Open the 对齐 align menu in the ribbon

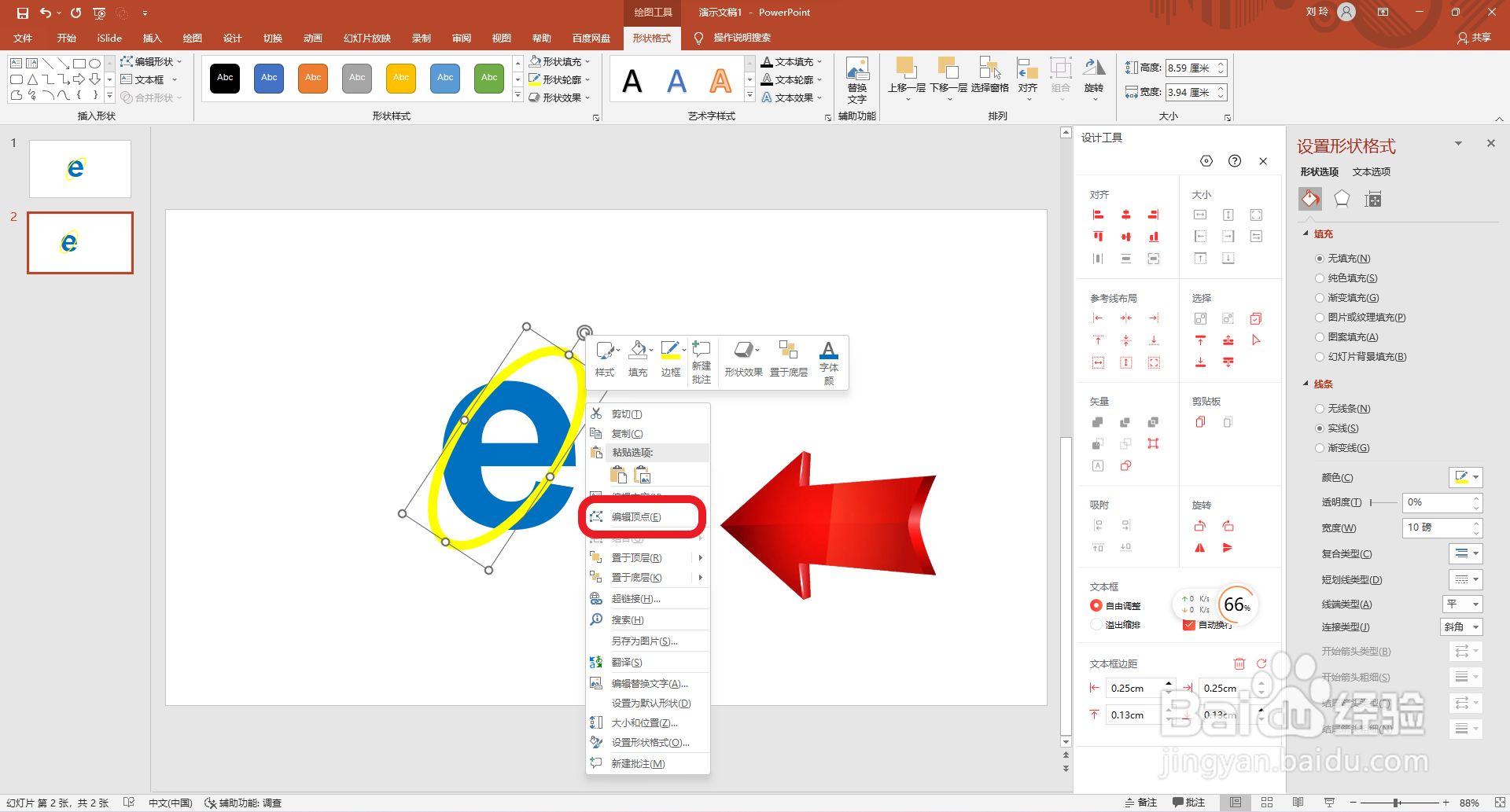pyautogui.click(x=1028, y=79)
